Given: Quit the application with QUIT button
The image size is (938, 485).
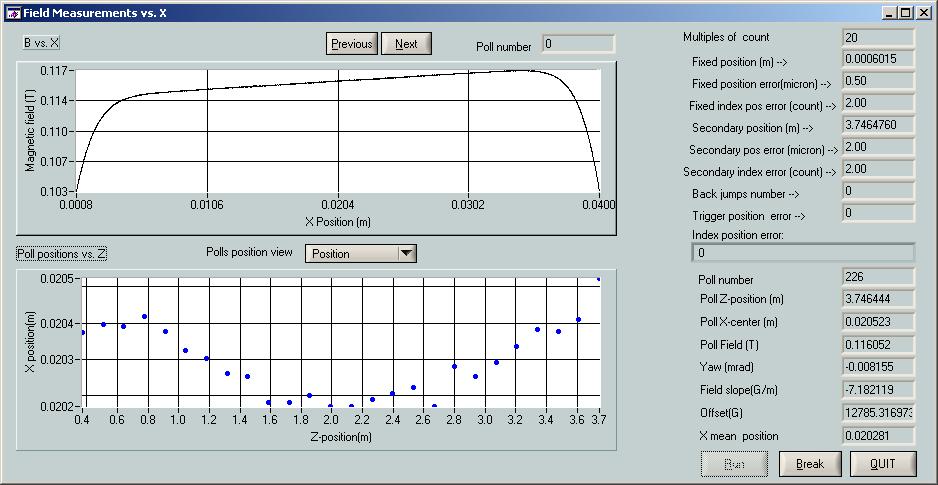Looking at the screenshot, I should coord(882,464).
